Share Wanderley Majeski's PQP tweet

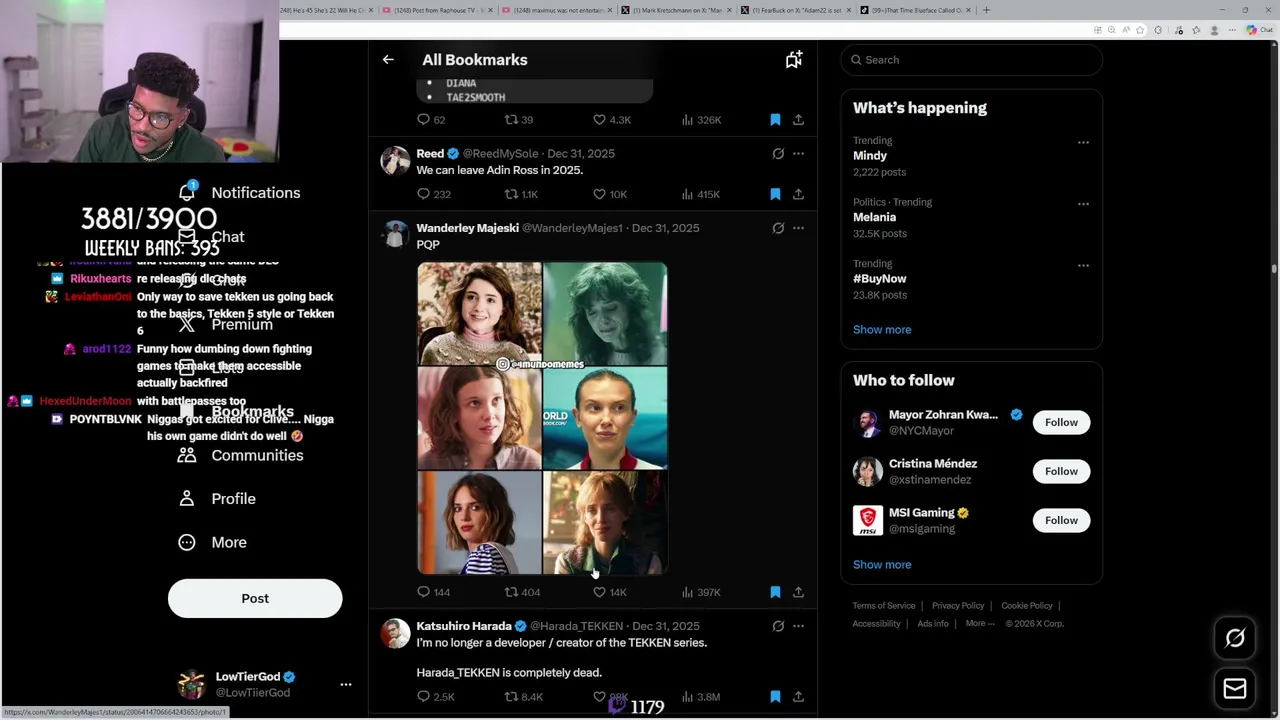coord(798,592)
